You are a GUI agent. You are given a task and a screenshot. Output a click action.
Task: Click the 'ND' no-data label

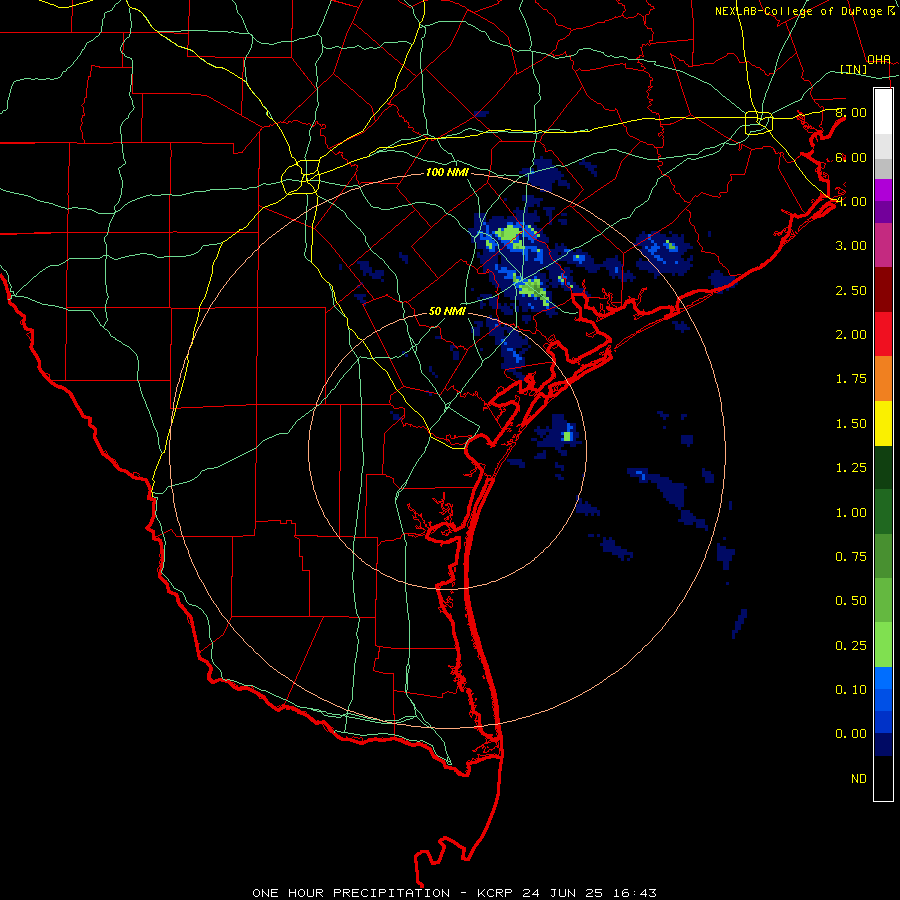tap(859, 779)
